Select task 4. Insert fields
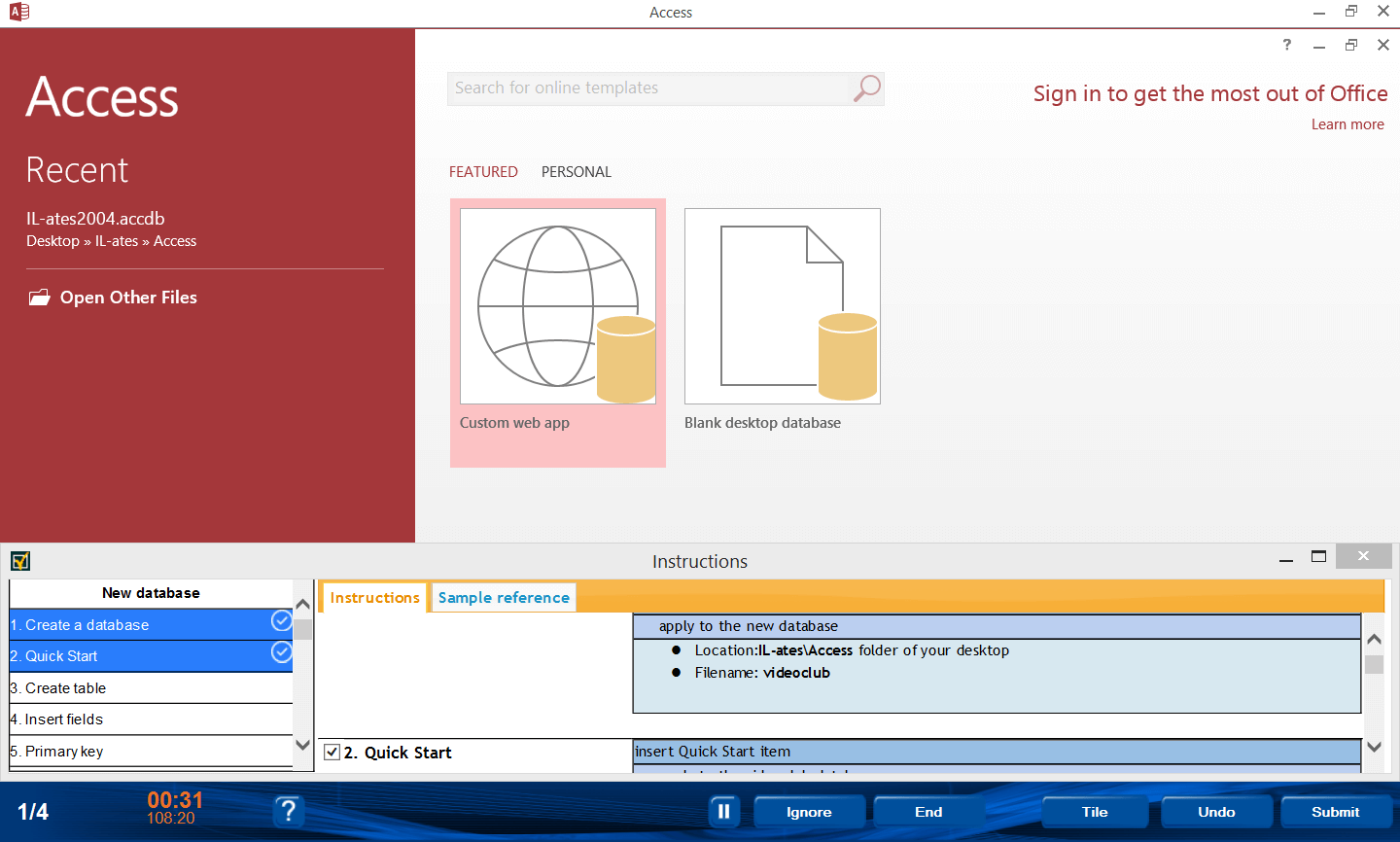 point(151,719)
